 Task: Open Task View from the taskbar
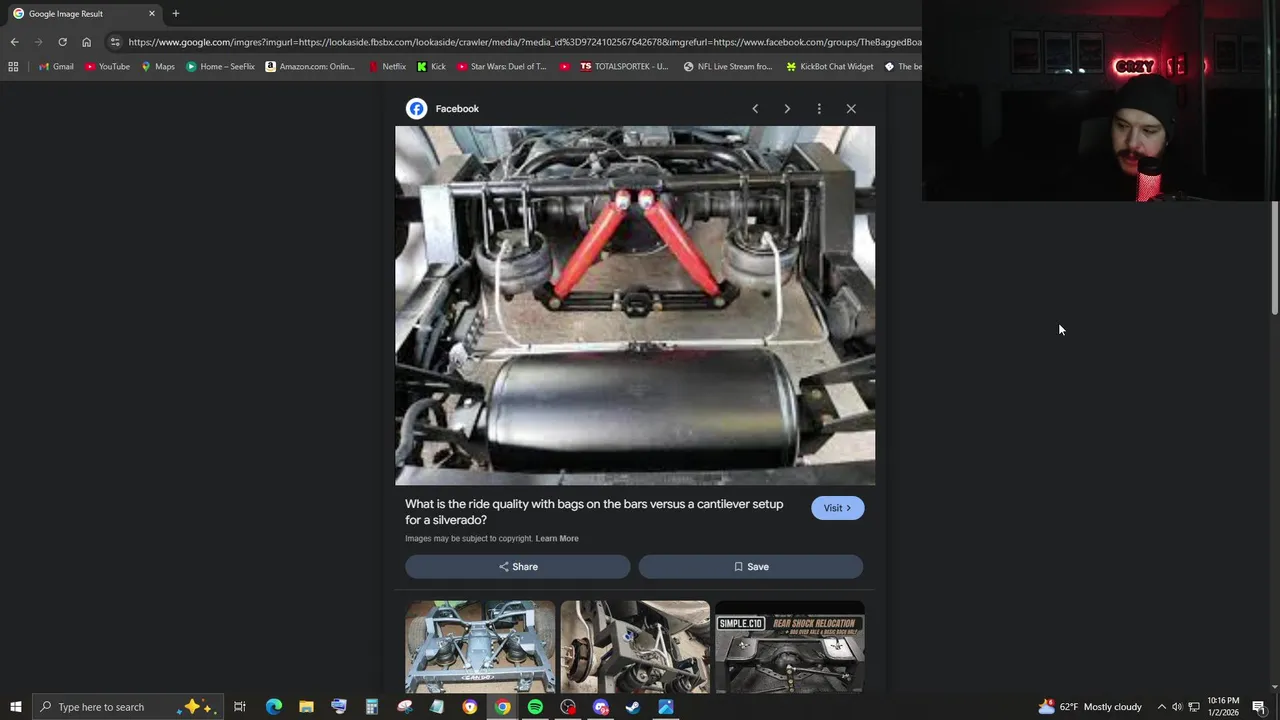pyautogui.click(x=240, y=707)
